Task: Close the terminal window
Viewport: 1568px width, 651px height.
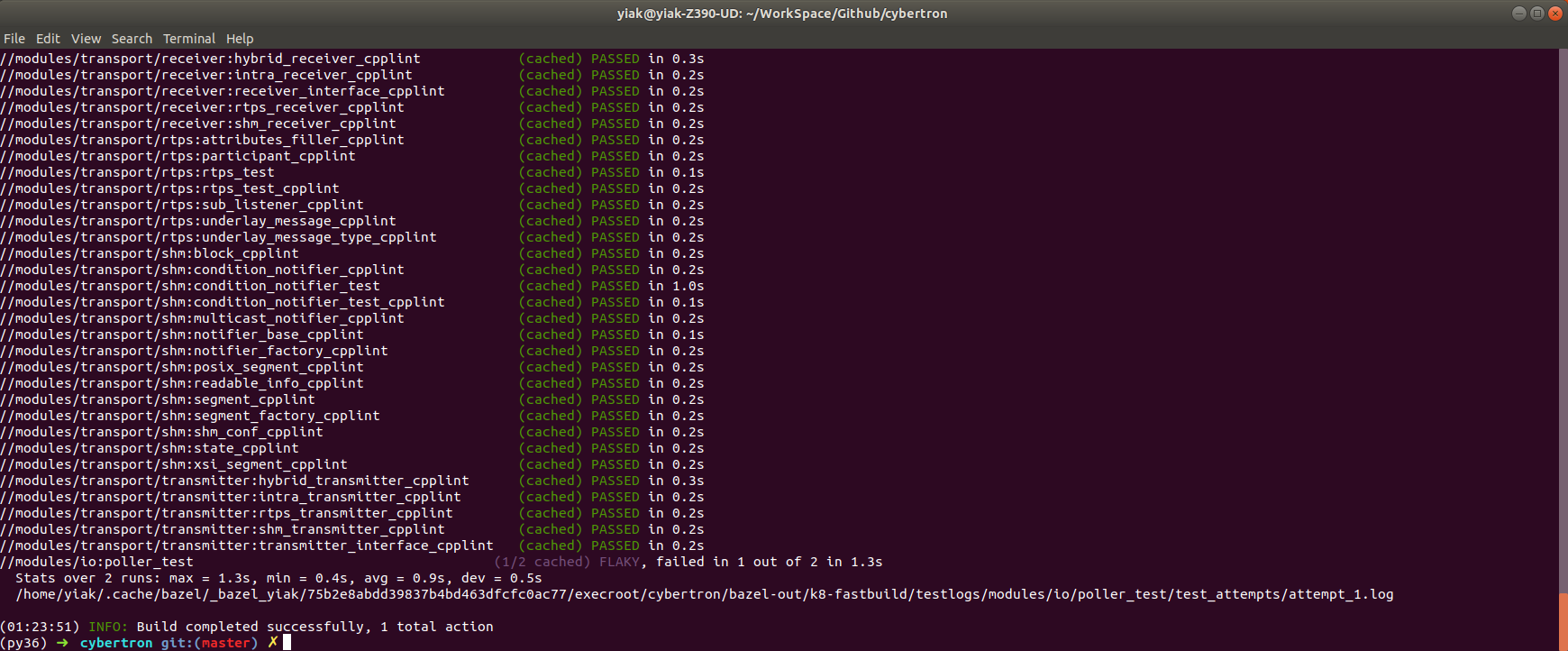Action: click(x=1555, y=13)
